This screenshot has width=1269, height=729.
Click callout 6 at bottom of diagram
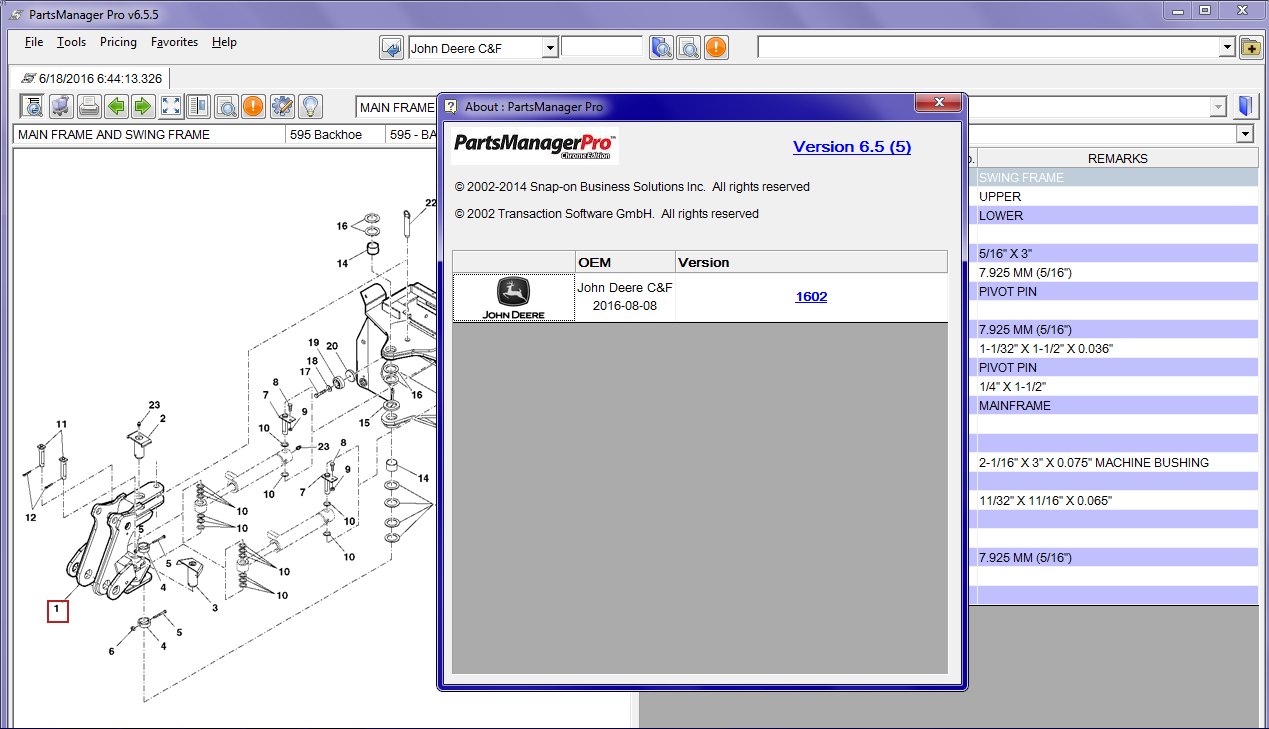[112, 651]
